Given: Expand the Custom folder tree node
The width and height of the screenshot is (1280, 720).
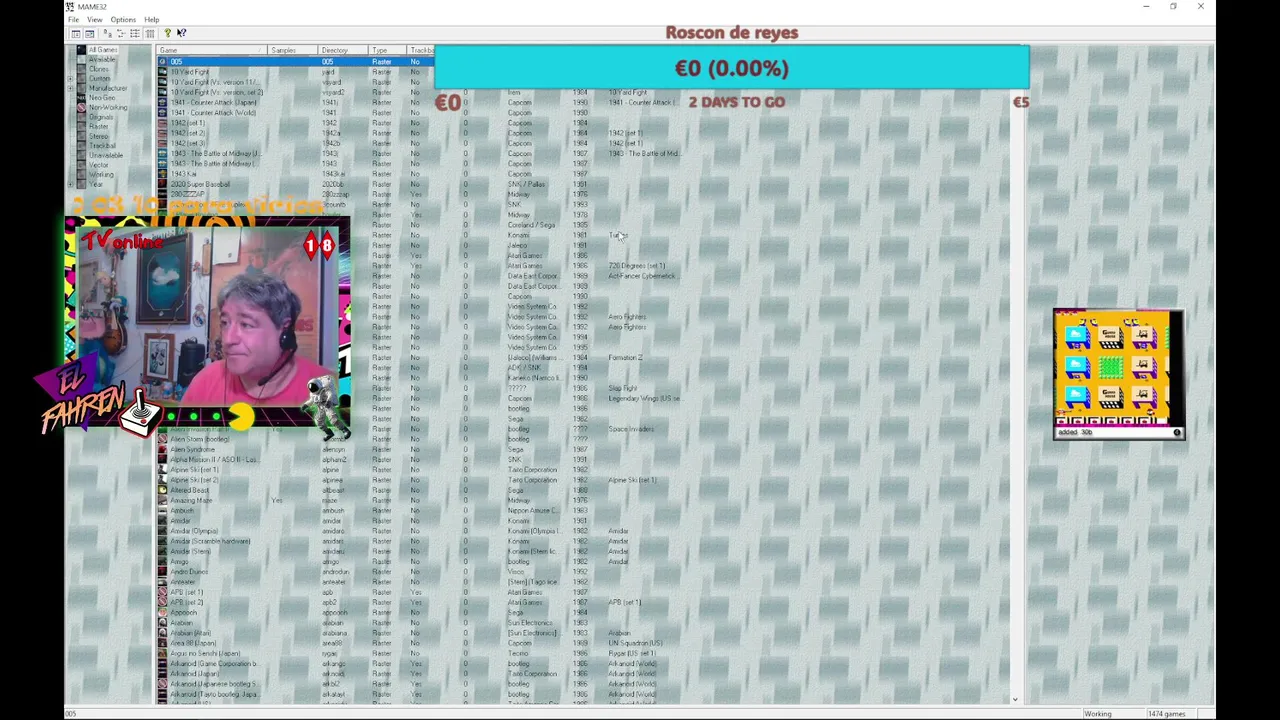Looking at the screenshot, I should coord(70,79).
